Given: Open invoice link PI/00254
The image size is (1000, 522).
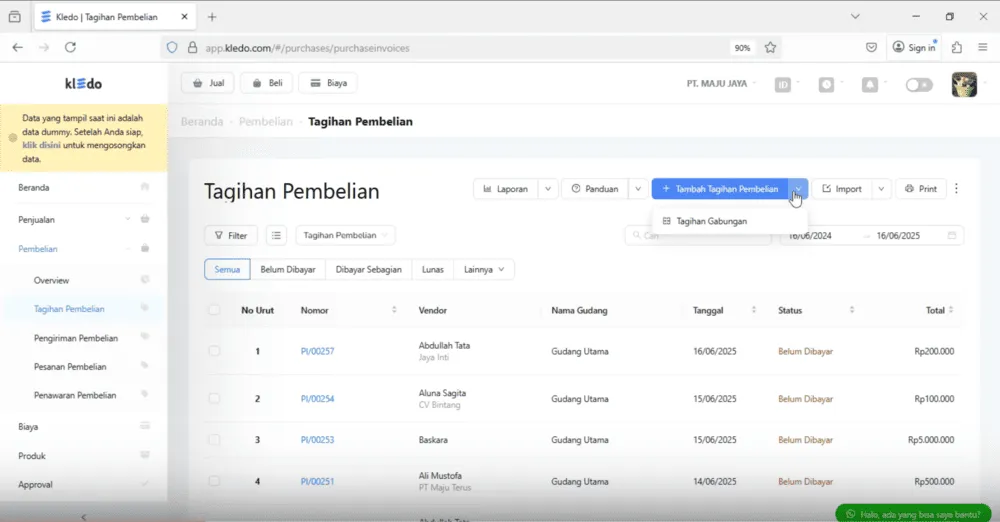Looking at the screenshot, I should (x=318, y=399).
